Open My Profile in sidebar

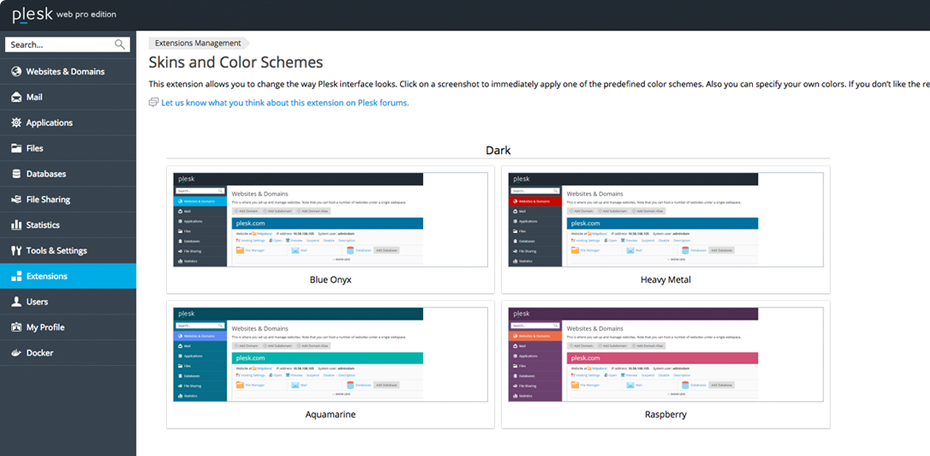pos(68,327)
